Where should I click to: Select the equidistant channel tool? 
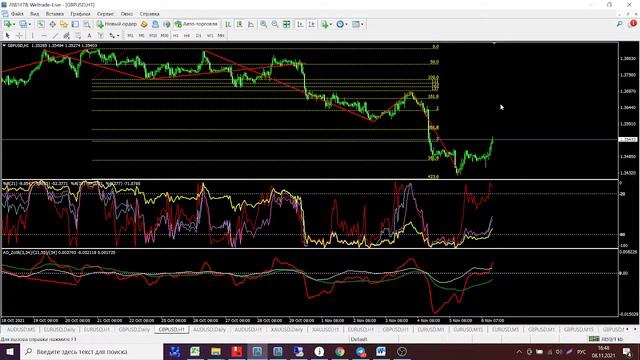pyautogui.click(x=67, y=36)
